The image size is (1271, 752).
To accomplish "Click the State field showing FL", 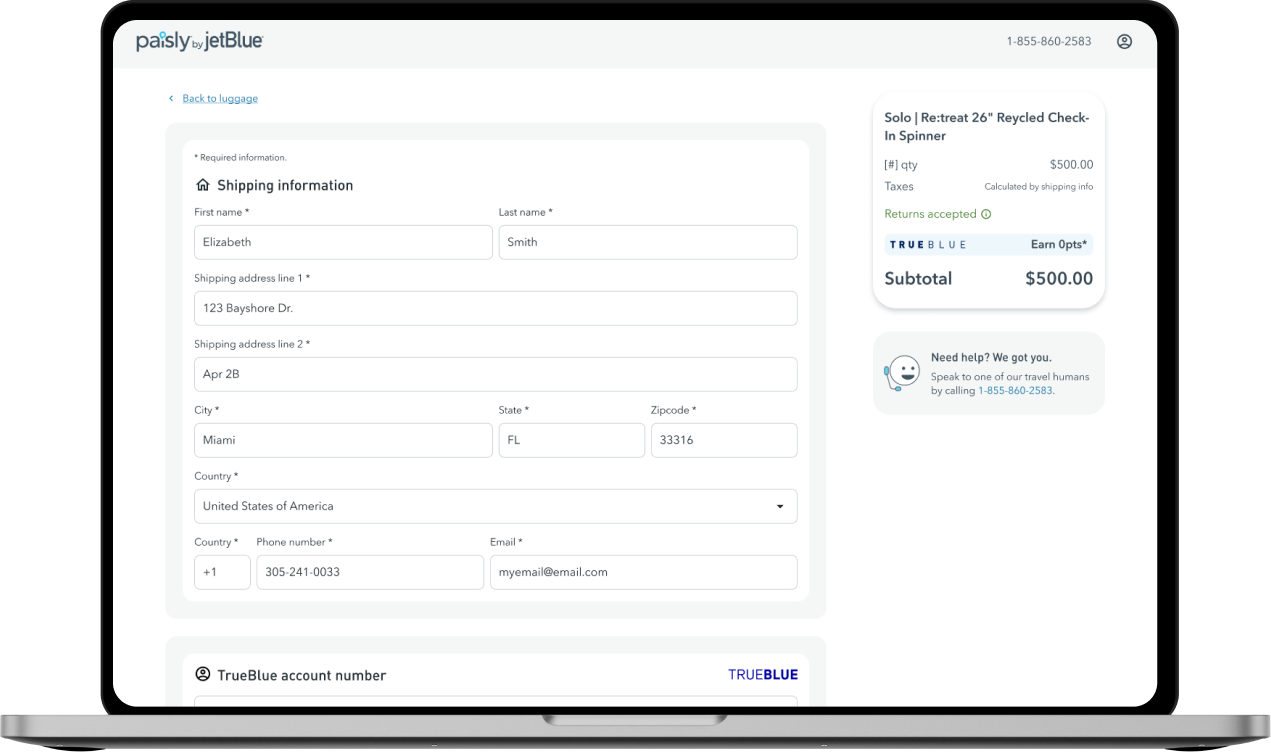I will (x=572, y=440).
